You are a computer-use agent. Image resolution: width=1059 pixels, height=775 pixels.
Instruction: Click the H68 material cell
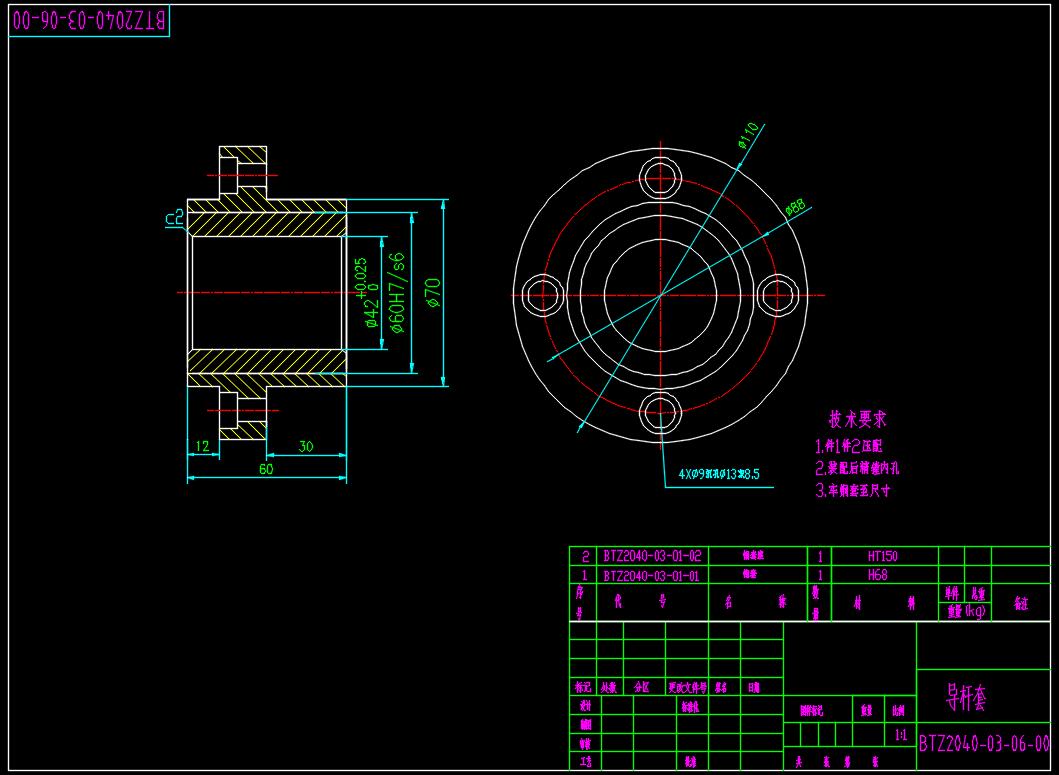[x=877, y=575]
